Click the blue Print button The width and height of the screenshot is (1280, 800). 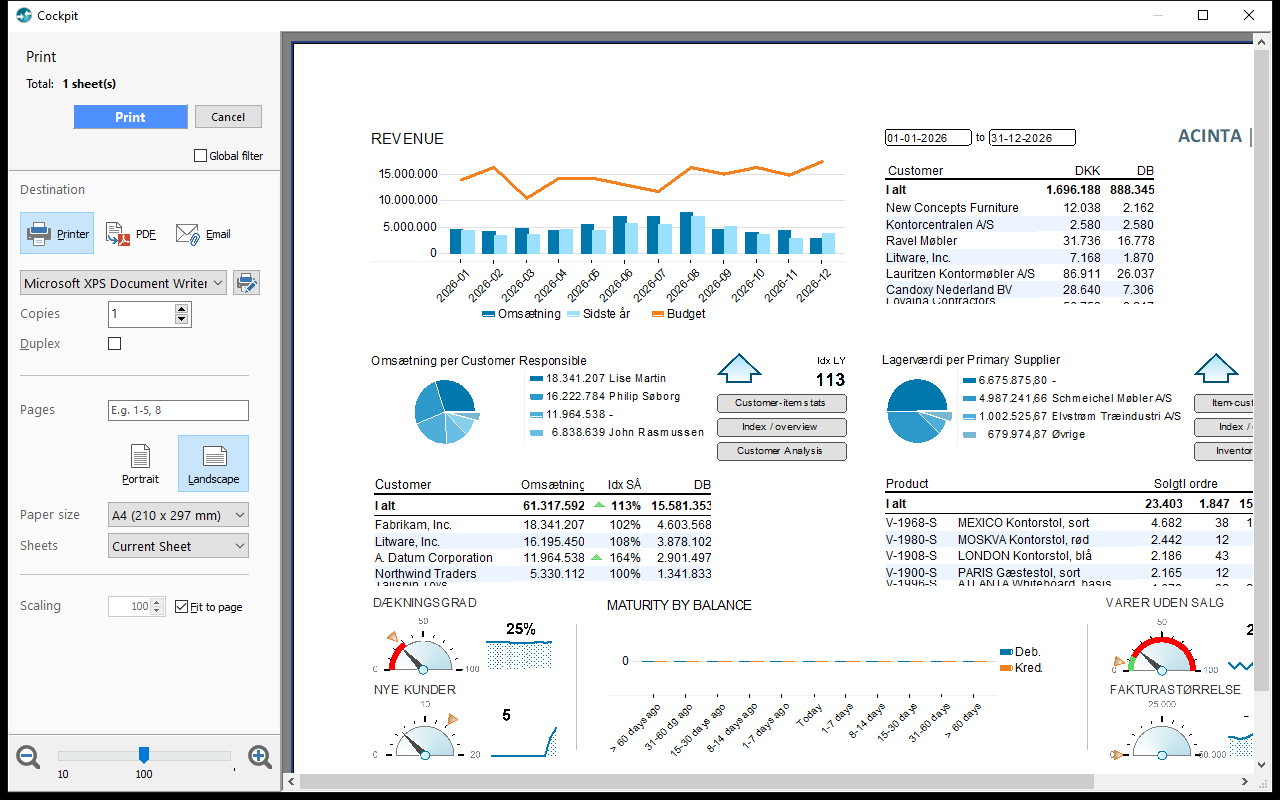(130, 117)
